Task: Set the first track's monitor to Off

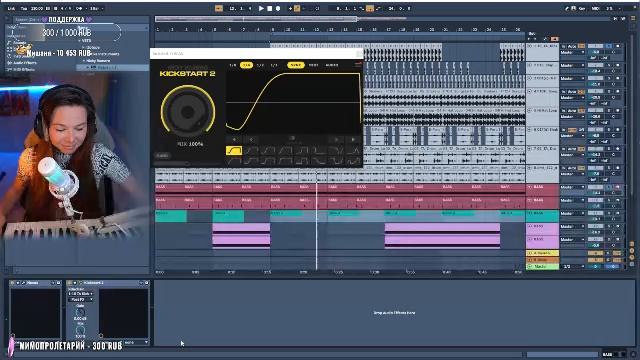Action: (x=581, y=46)
